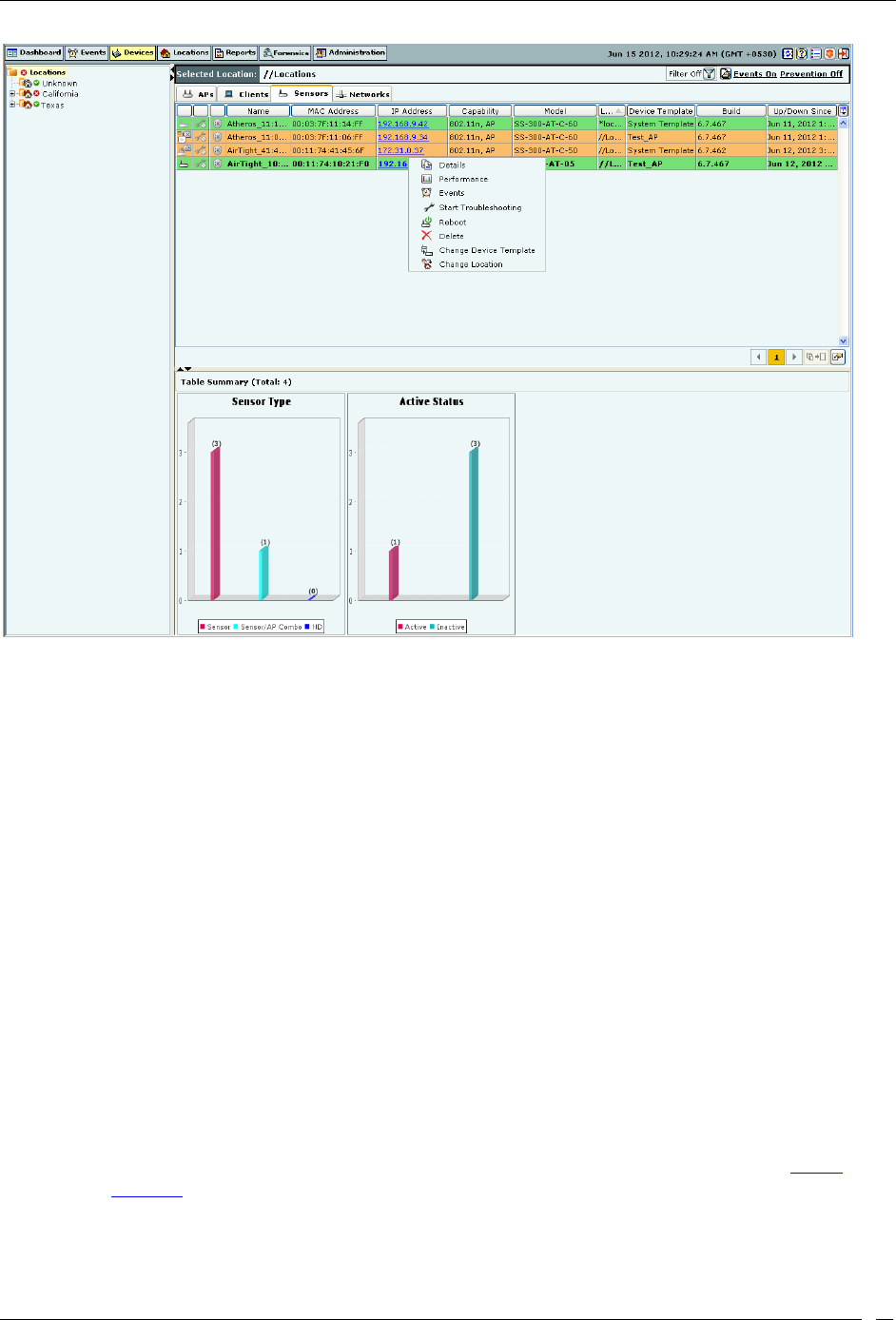Viewport: 896px width, 1320px height.
Task: Go to next page arrow
Action: (x=794, y=358)
